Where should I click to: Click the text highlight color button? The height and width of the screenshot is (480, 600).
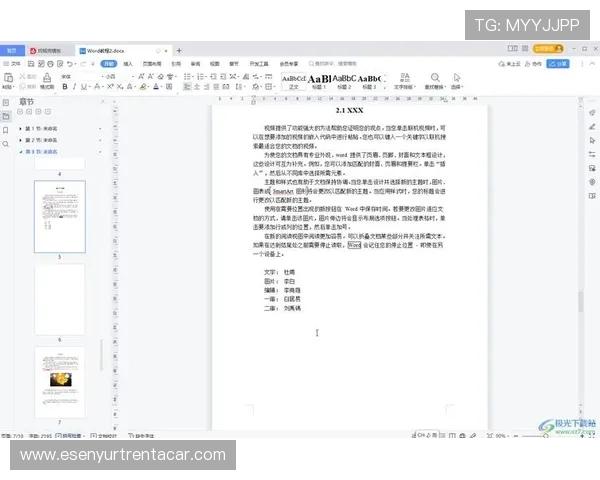tap(143, 87)
